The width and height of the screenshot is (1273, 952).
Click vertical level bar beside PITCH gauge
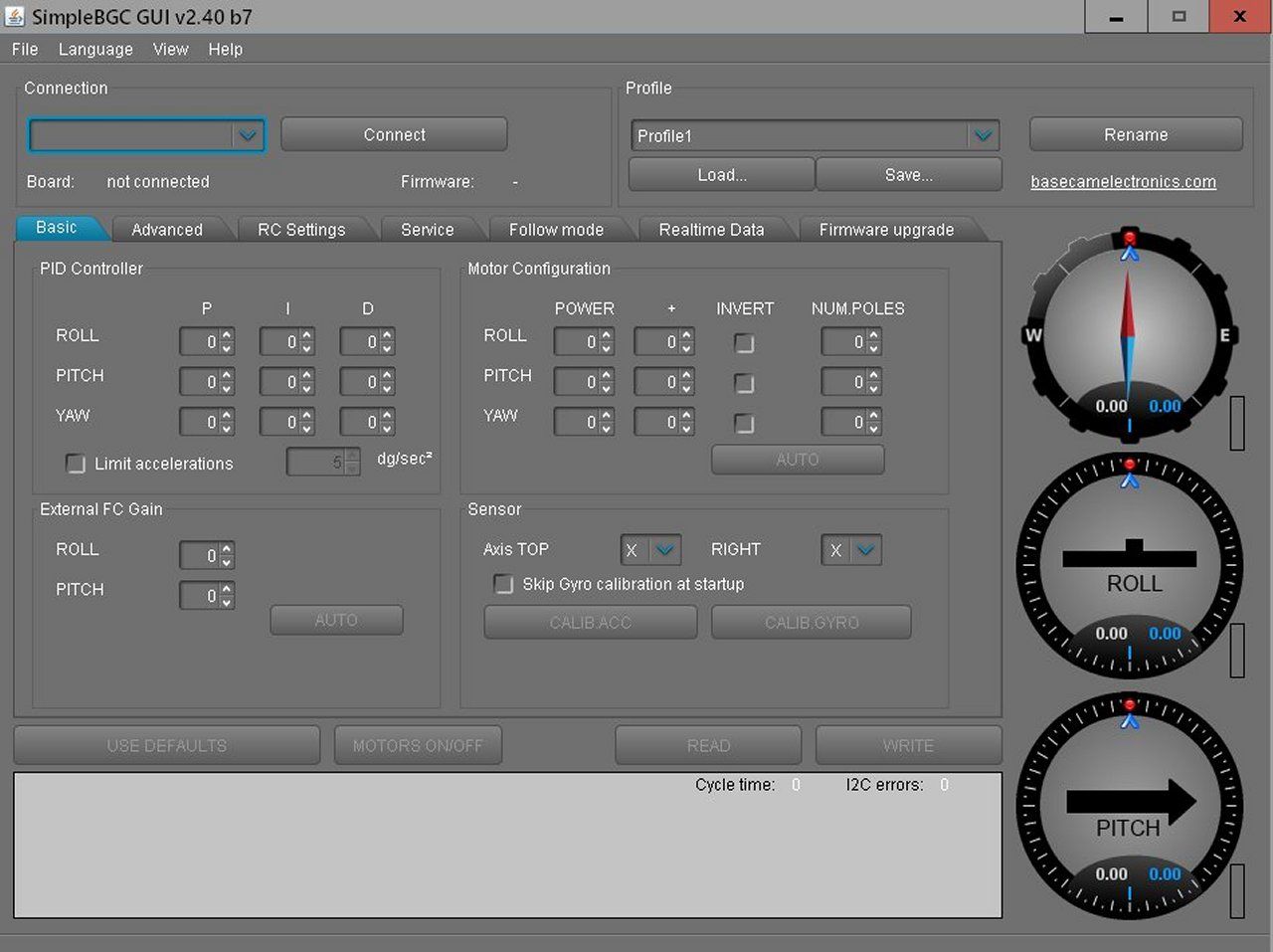tap(1237, 890)
